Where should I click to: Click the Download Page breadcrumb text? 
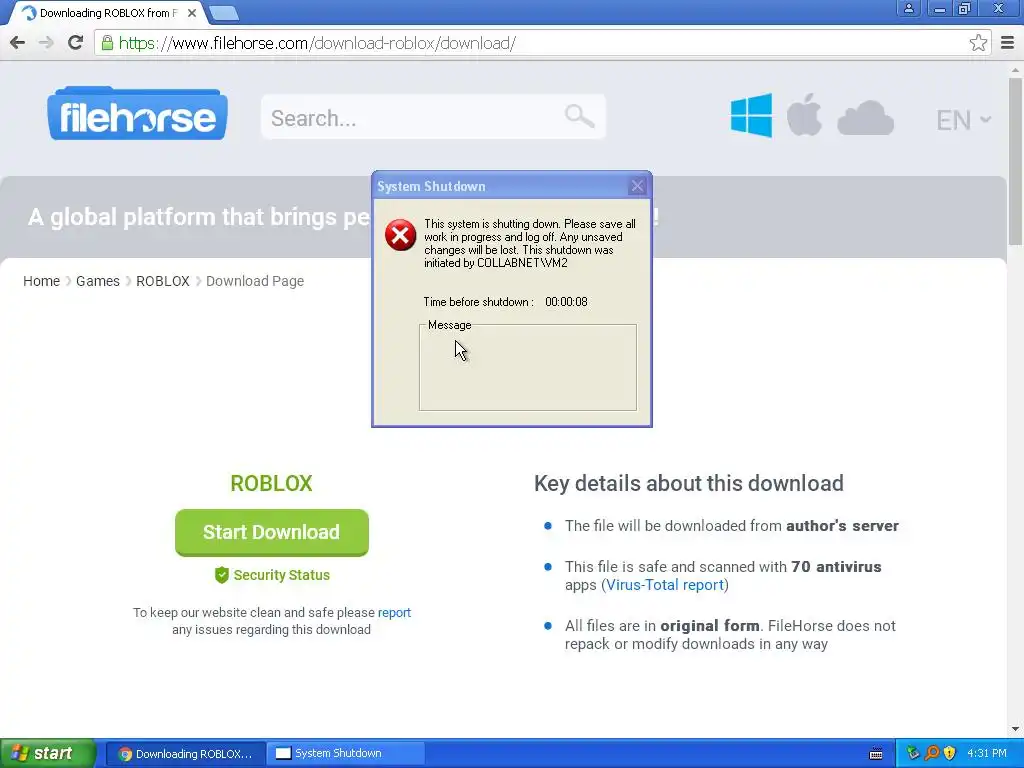coord(255,281)
